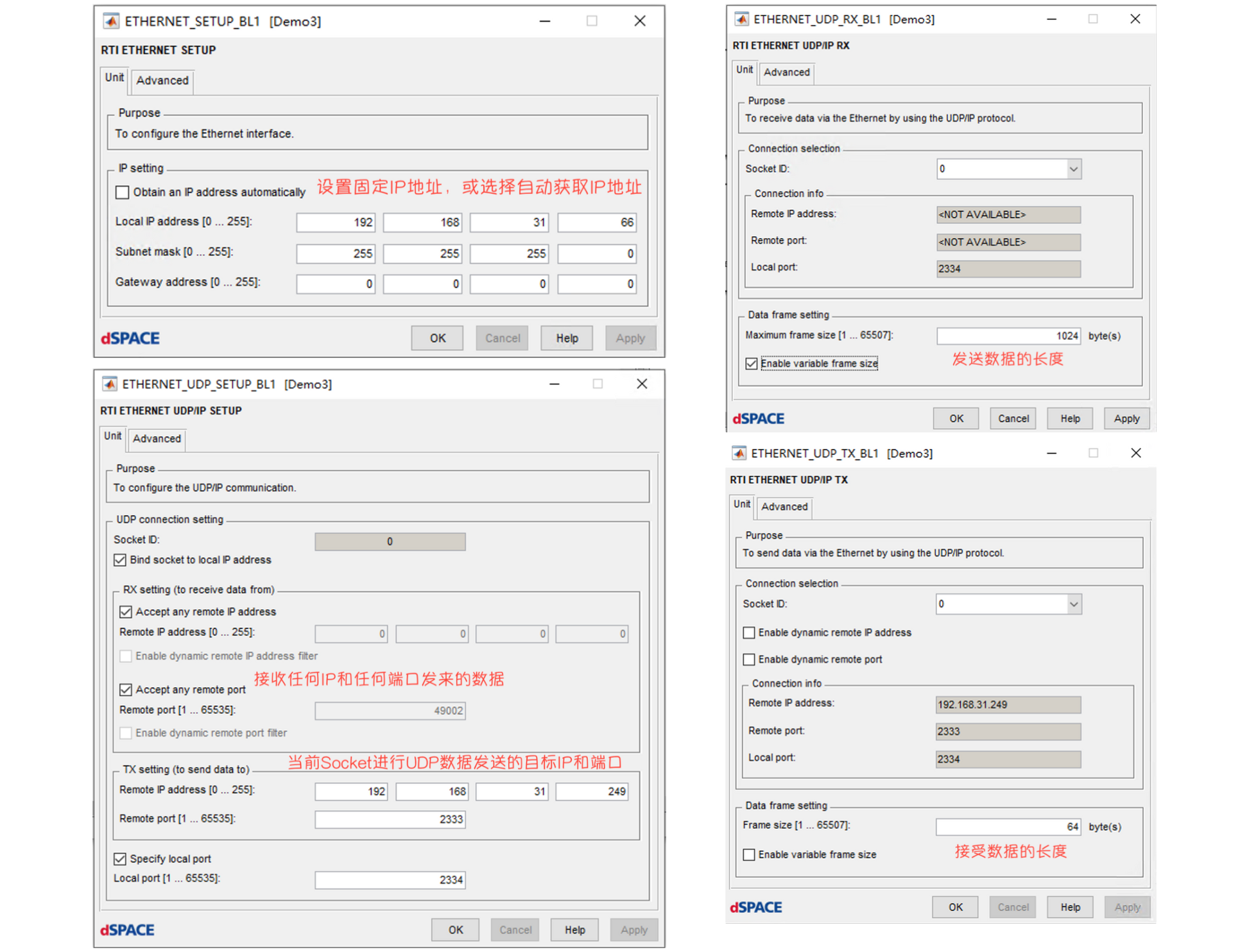Click MATLAB icon in ETHERNET_SETUP_BL1 title bar
1249x952 pixels.
pos(111,21)
